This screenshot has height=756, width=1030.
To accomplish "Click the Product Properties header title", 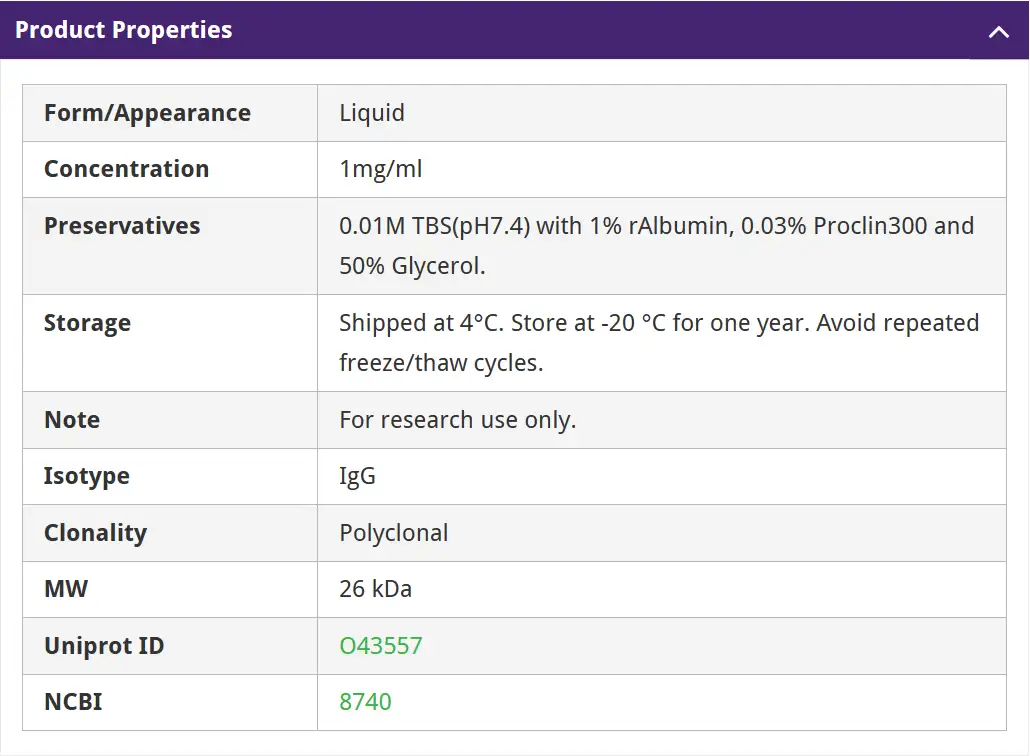I will point(124,30).
